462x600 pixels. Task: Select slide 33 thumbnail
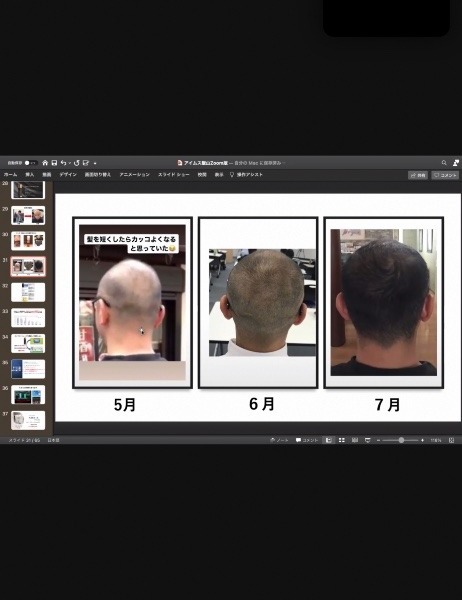[x=28, y=318]
